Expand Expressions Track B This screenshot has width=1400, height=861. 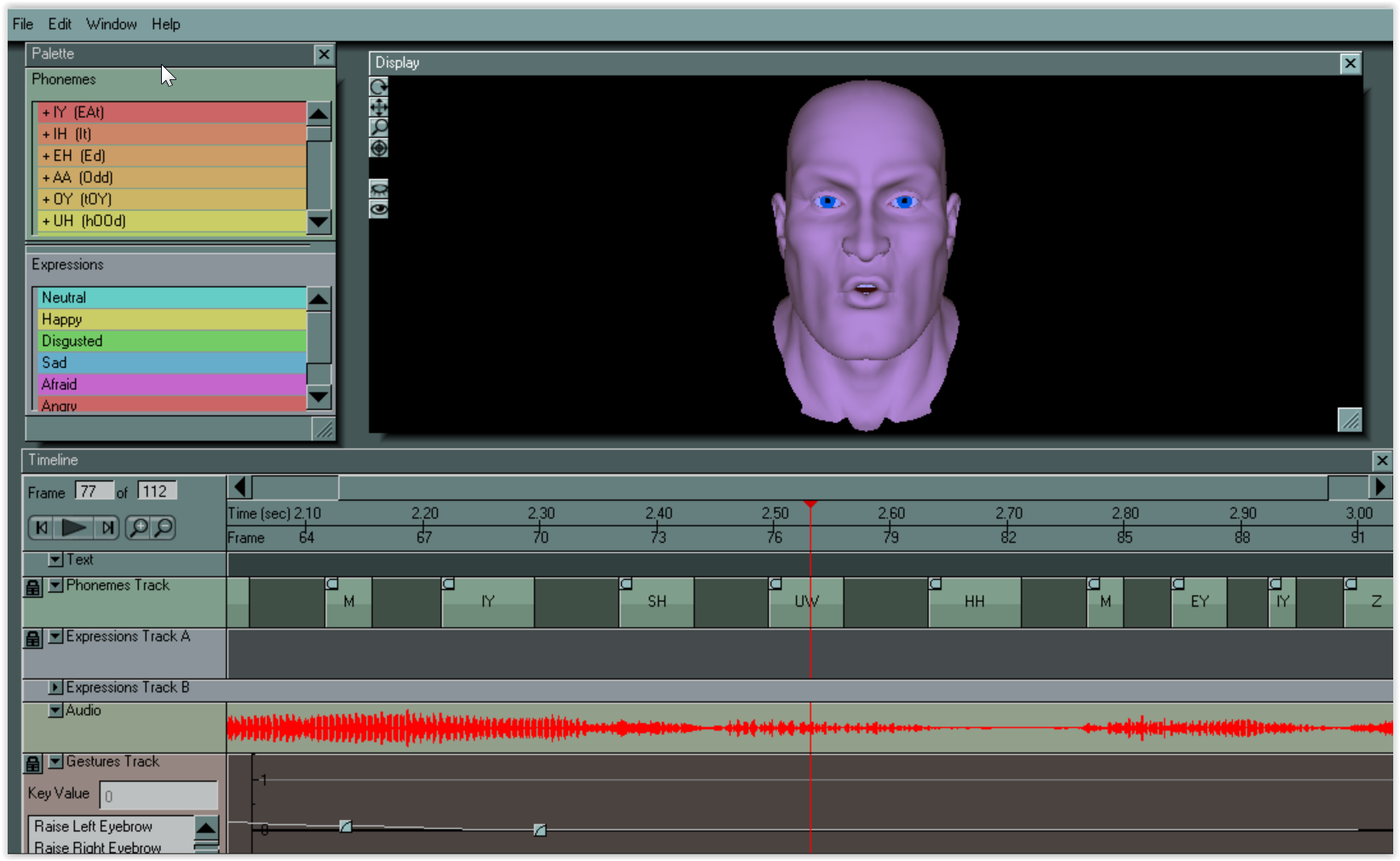coord(55,687)
